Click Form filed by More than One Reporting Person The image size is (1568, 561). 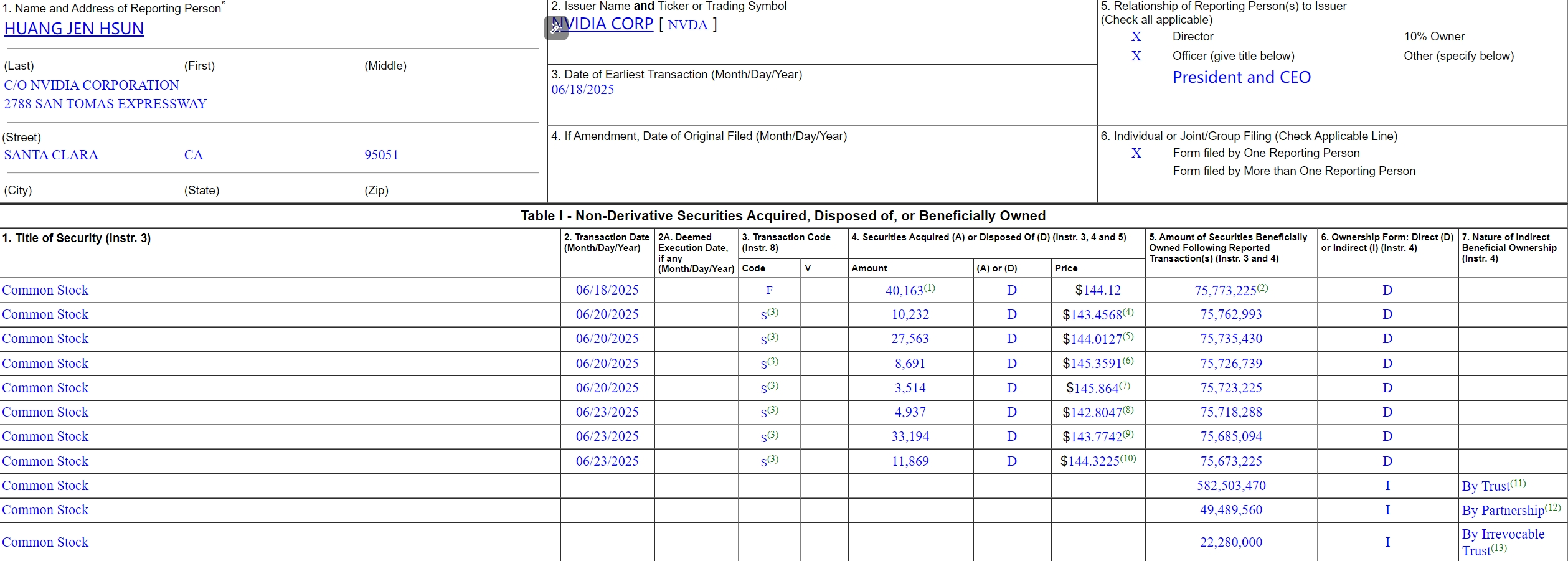click(1294, 171)
